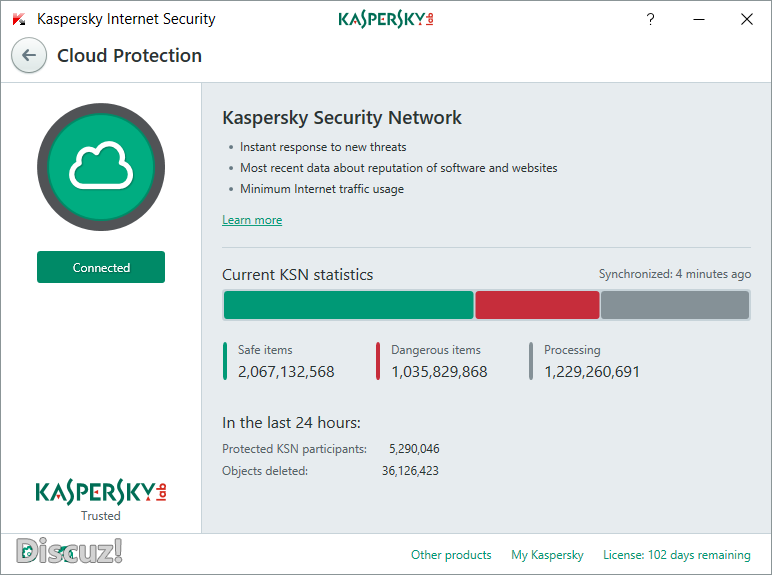The image size is (772, 575).
Task: Click the Safe items label
Action: coord(265,350)
